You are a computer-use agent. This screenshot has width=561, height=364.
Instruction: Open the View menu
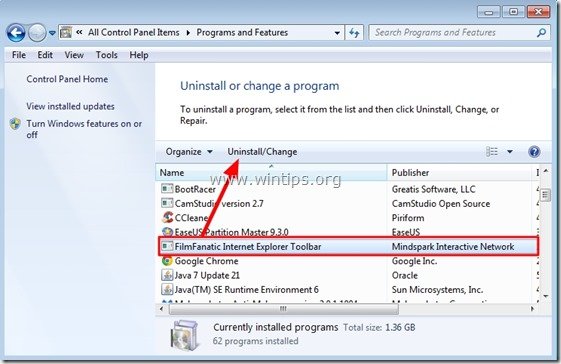74,55
